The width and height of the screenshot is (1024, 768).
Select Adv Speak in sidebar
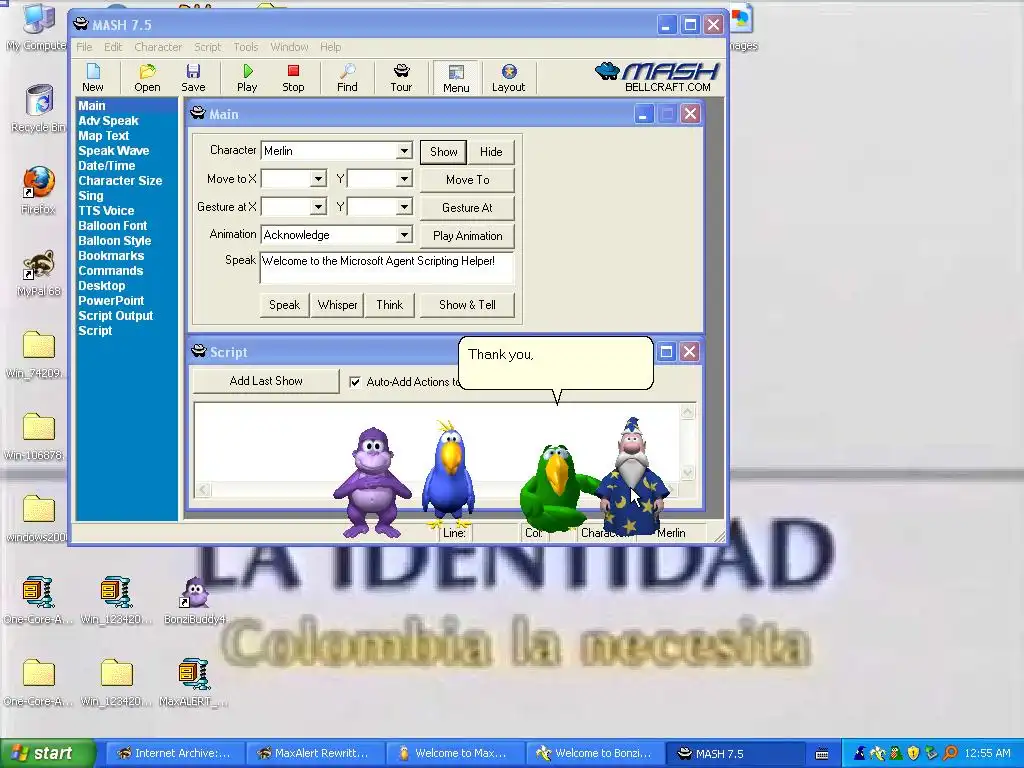(108, 121)
